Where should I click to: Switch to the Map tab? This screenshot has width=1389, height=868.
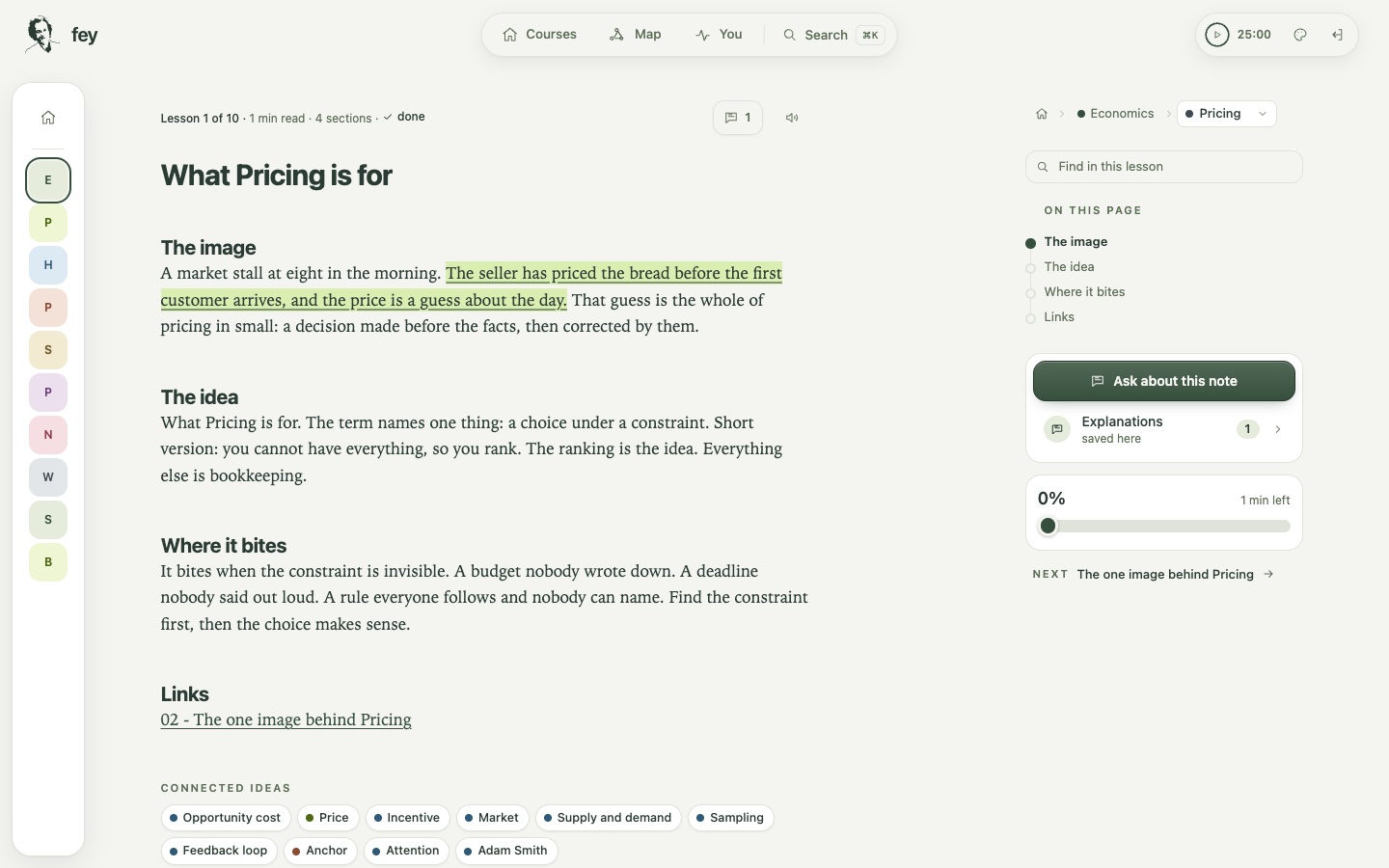[x=636, y=35]
